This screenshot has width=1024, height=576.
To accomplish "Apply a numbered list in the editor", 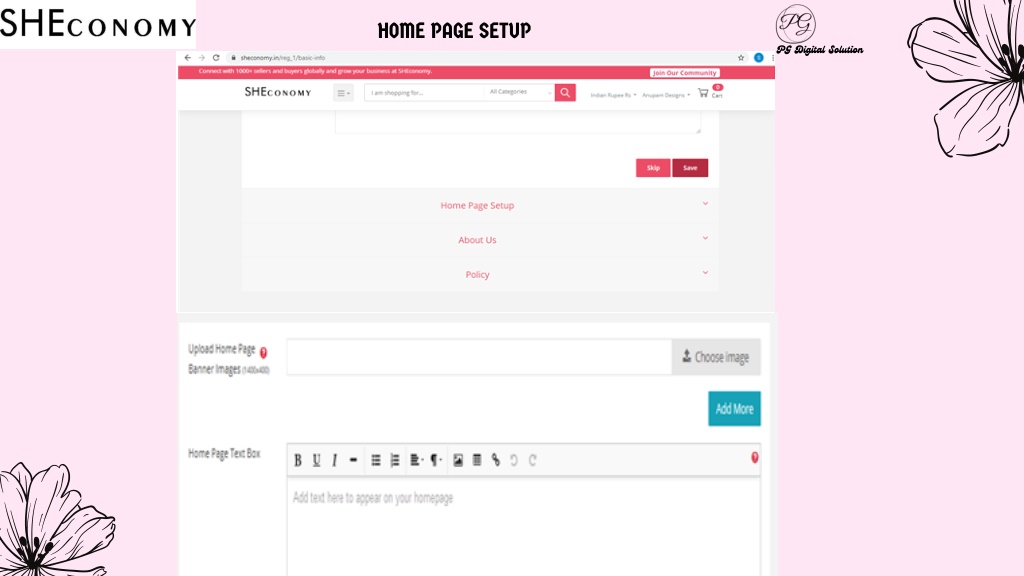I will (394, 460).
